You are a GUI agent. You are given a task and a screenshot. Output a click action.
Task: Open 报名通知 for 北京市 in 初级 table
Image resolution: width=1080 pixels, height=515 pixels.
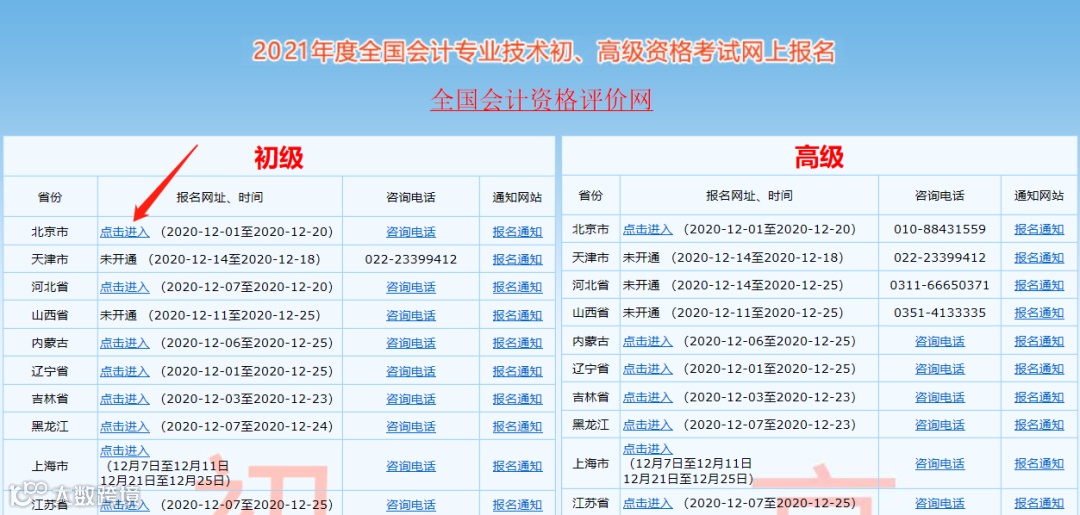click(517, 232)
